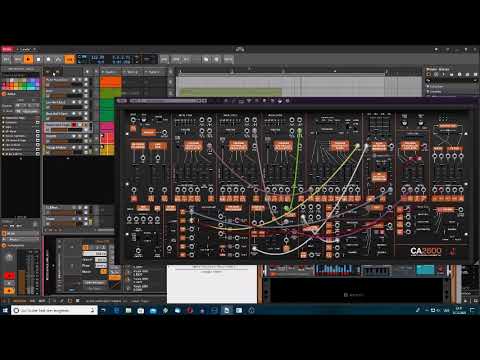The height and width of the screenshot is (360, 480).
Task: Select the Scene 3 header in the launcher
Action: [154, 72]
